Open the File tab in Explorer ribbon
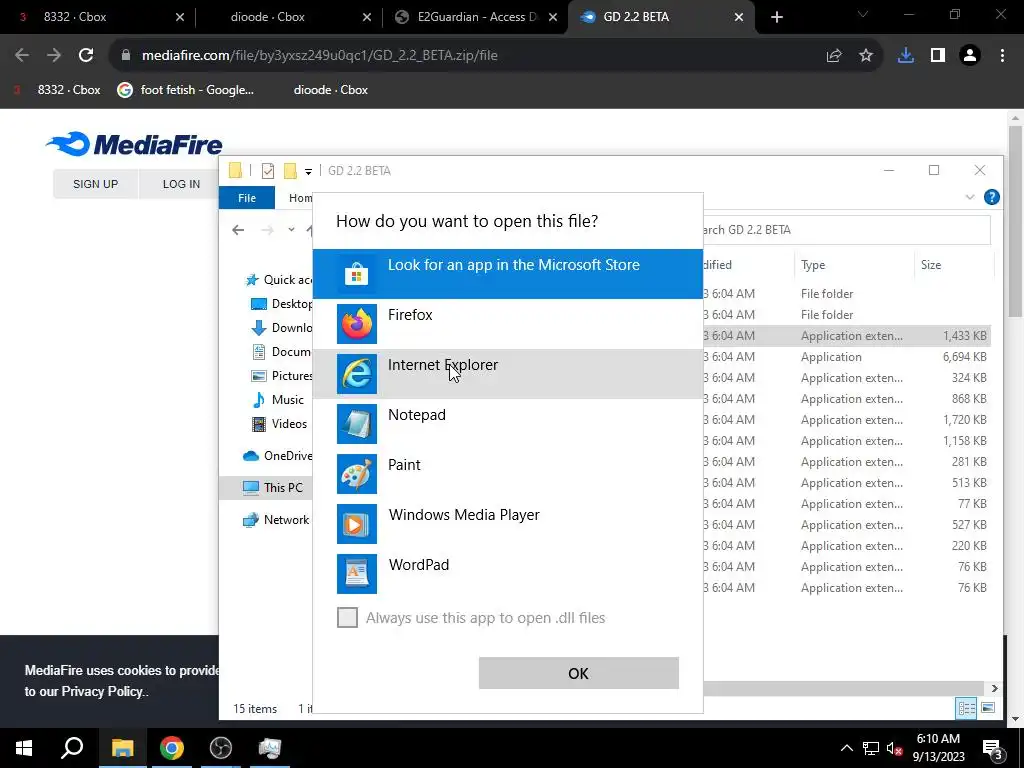1024x768 pixels. [x=247, y=198]
